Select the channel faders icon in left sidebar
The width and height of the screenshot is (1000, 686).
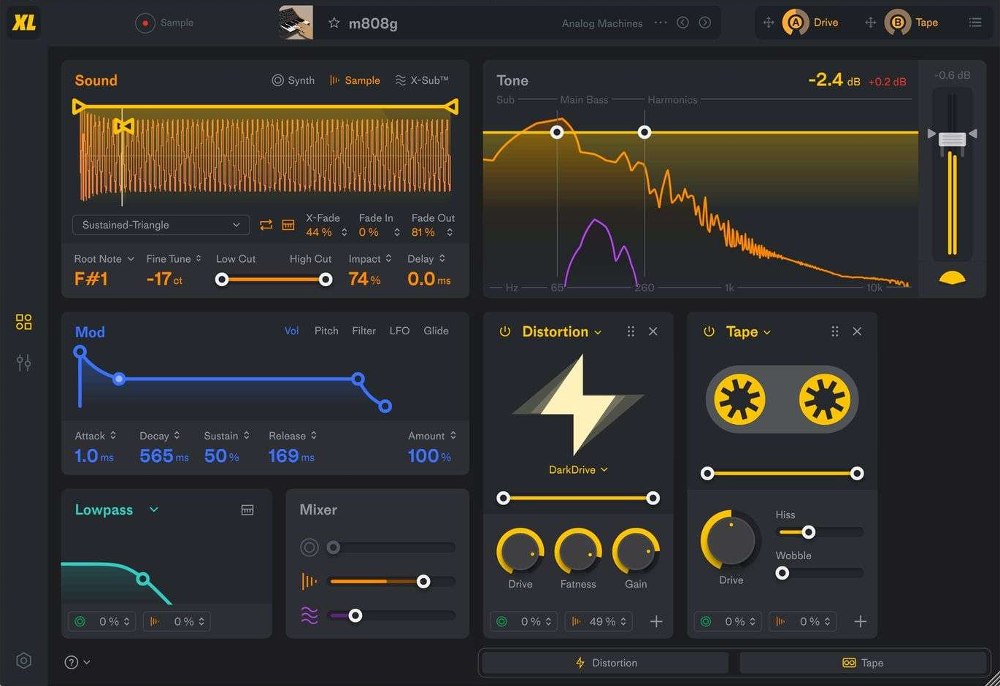pyautogui.click(x=23, y=362)
